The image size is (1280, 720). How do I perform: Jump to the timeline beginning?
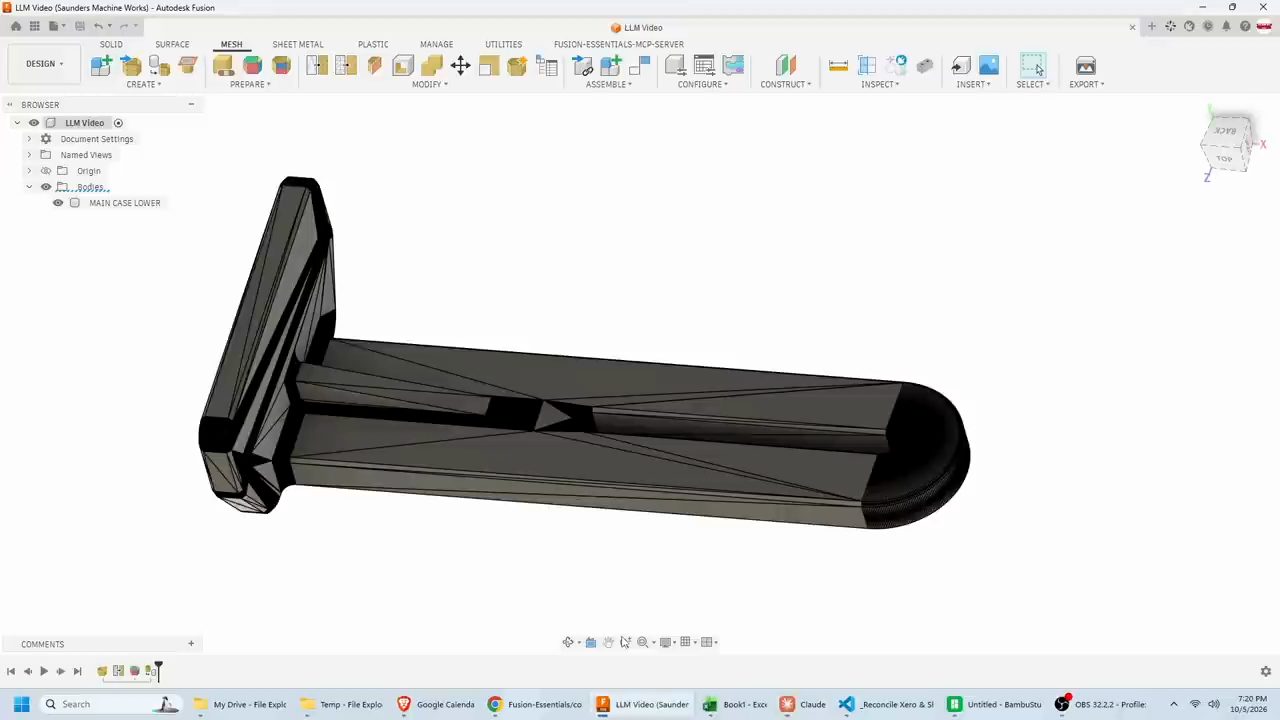pos(10,671)
